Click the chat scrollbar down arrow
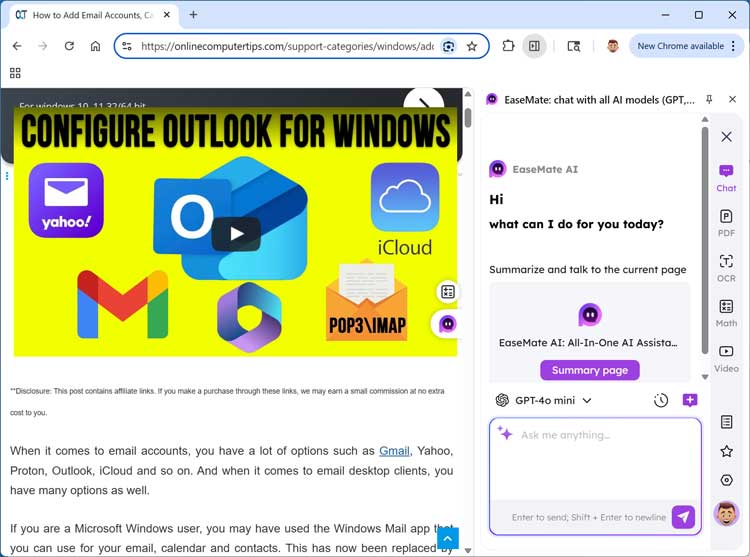The height and width of the screenshot is (557, 750). point(705,377)
